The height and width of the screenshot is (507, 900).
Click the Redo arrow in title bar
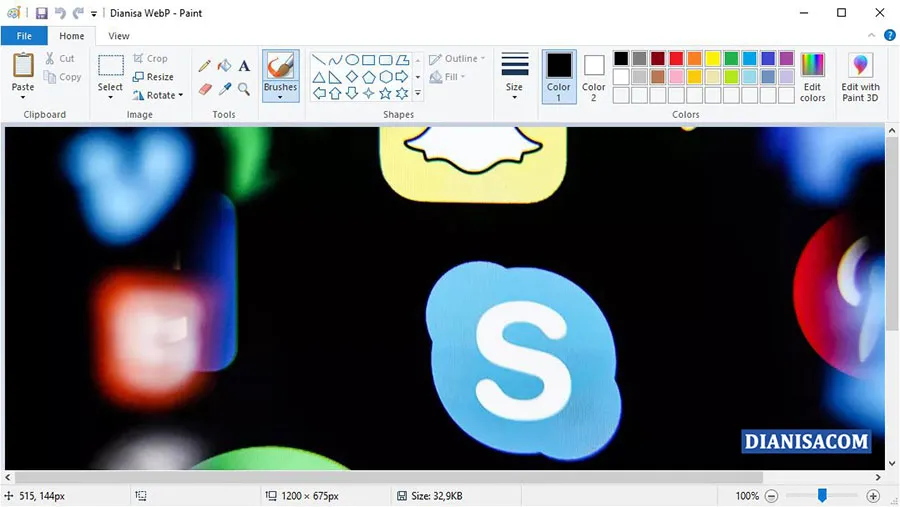tap(78, 13)
